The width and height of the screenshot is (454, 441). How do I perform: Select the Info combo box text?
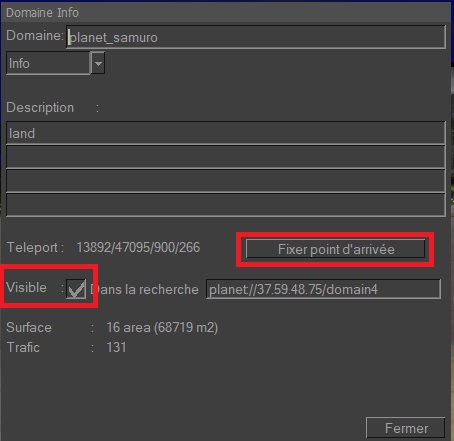click(48, 63)
